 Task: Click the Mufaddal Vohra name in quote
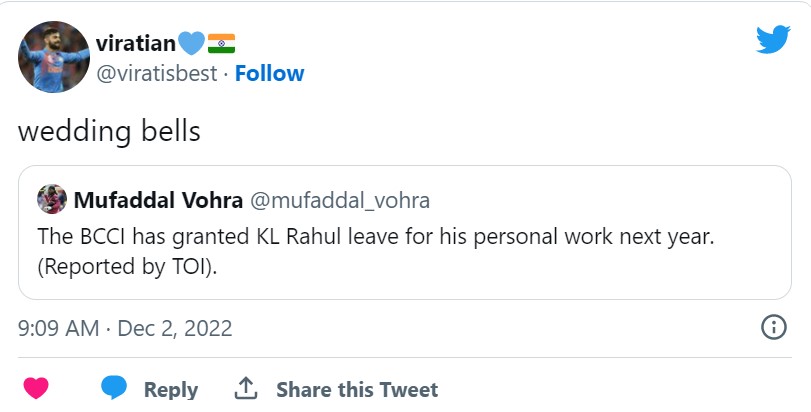(x=158, y=200)
